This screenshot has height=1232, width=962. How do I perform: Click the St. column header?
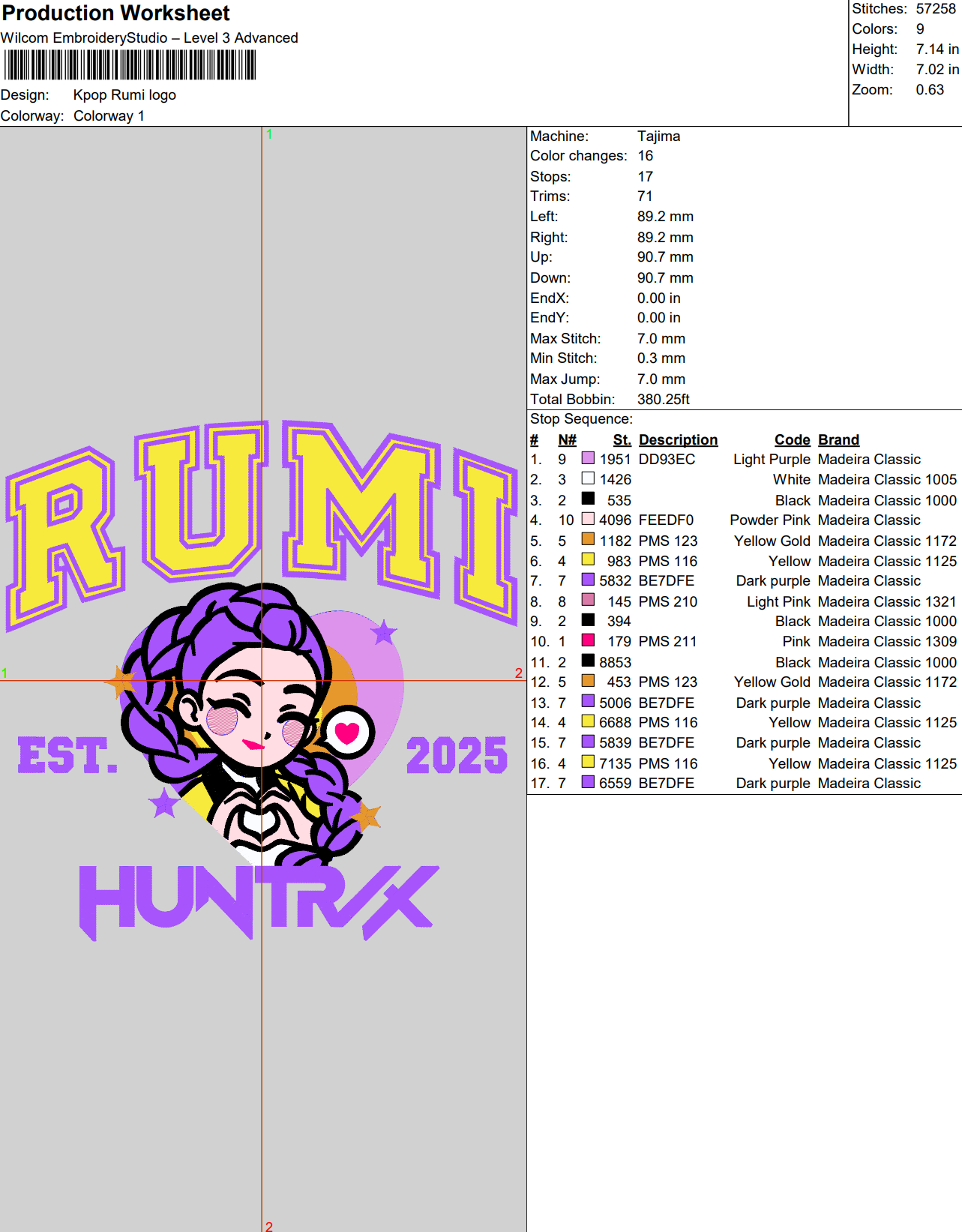tap(622, 439)
